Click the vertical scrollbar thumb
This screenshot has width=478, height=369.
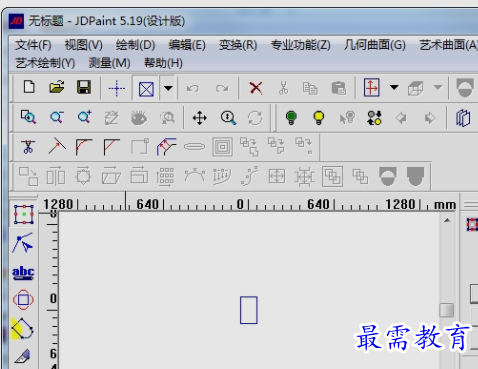coord(447,310)
